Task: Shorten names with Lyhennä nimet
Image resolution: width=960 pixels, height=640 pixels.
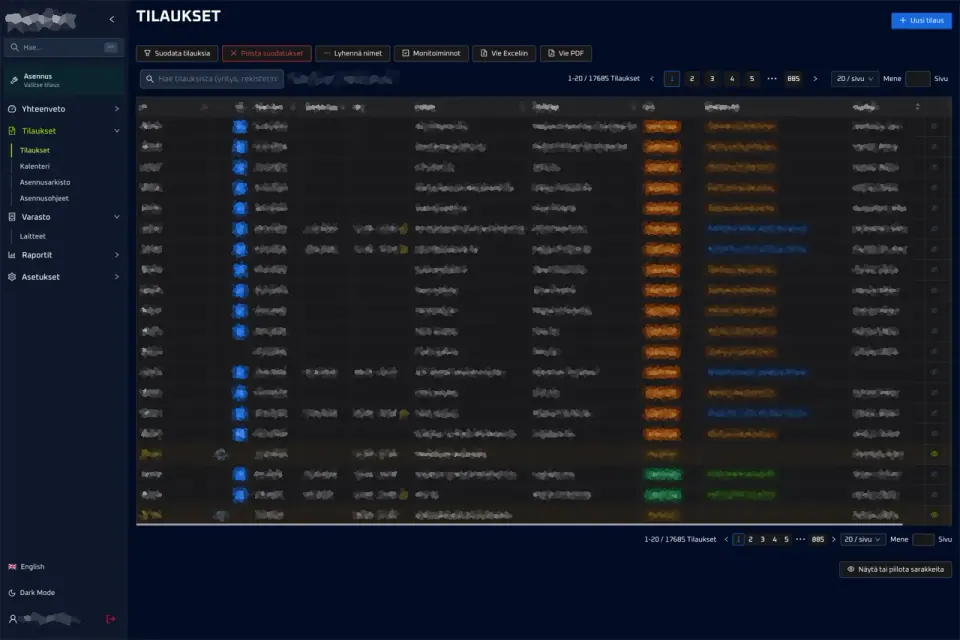Action: [x=353, y=53]
